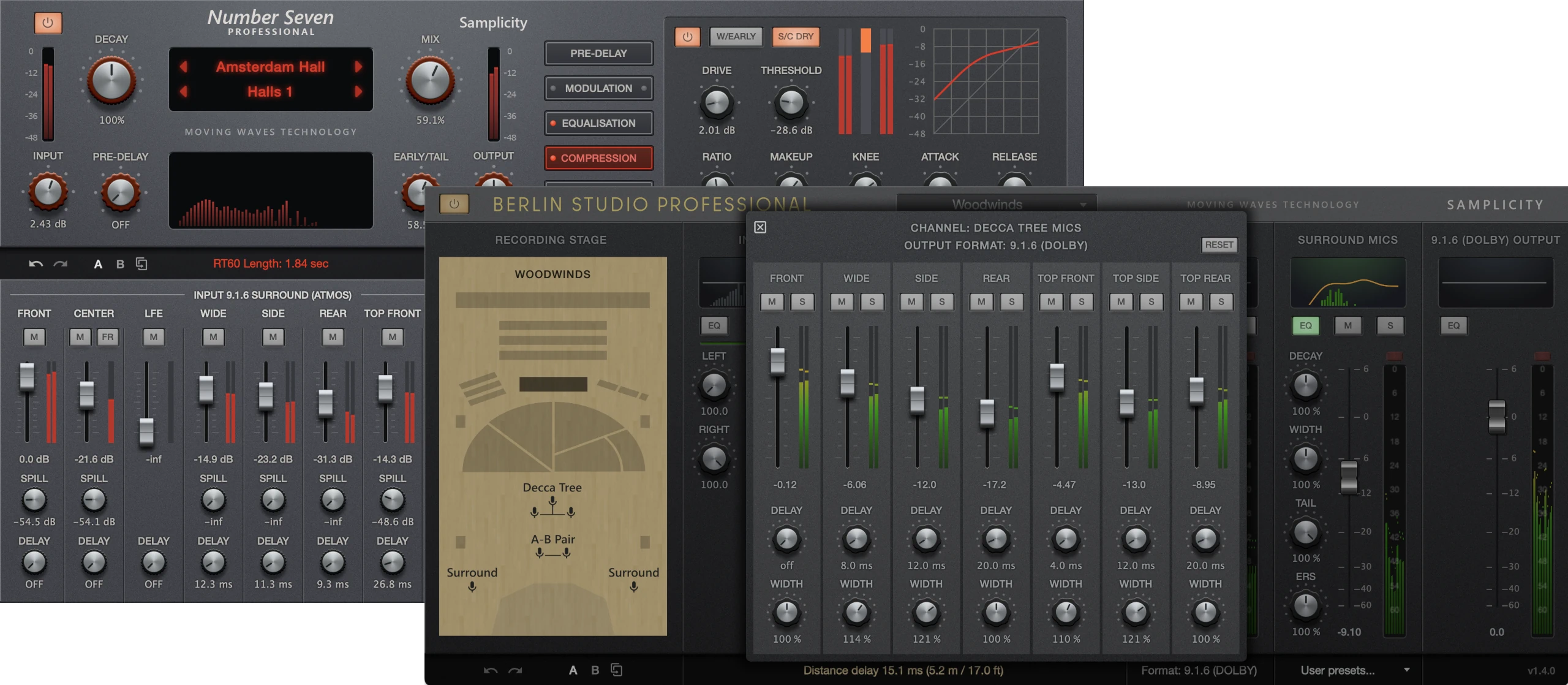
Task: Click 9.1.6 output level fader
Action: coord(1496,416)
